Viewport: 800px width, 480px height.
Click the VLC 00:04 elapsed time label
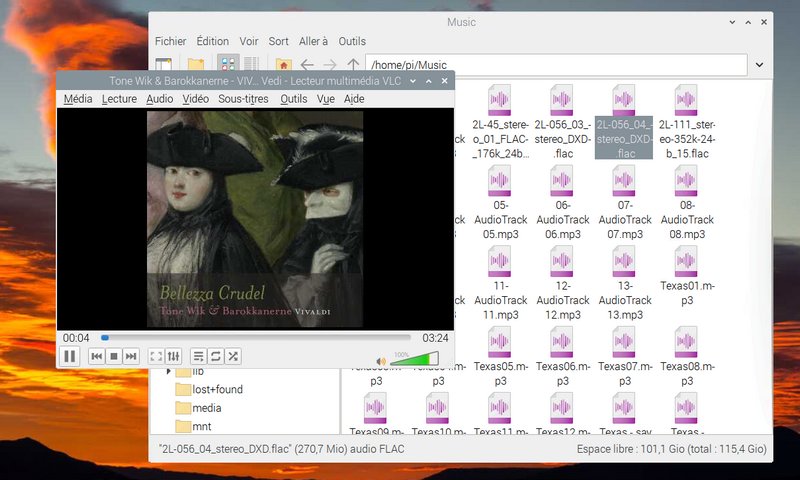(76, 338)
